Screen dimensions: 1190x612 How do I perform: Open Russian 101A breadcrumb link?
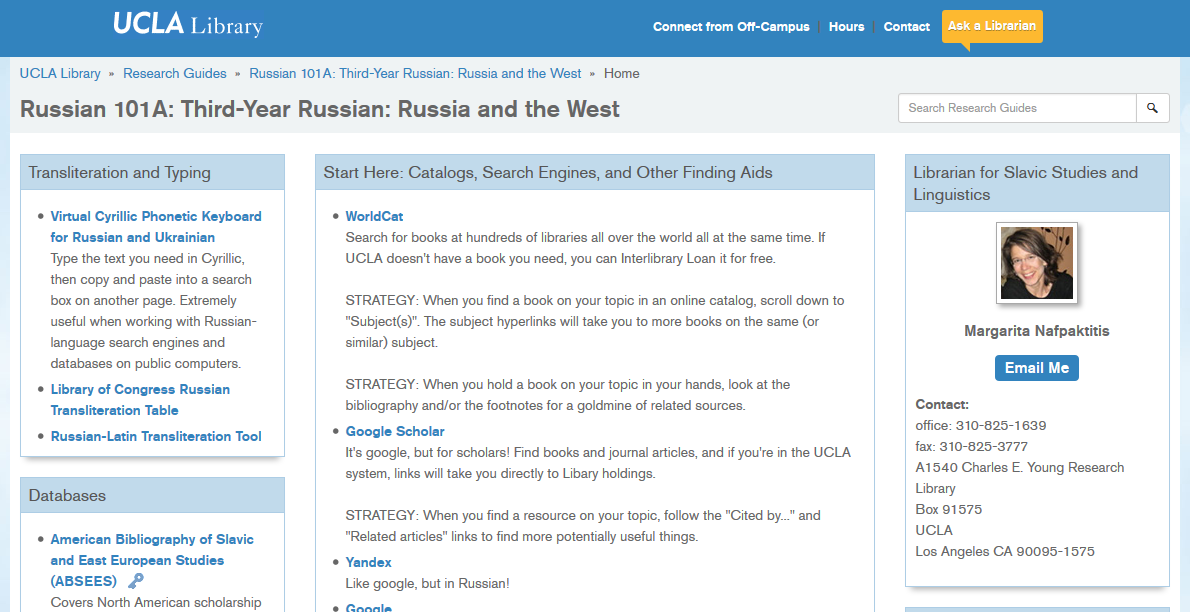pyautogui.click(x=415, y=74)
